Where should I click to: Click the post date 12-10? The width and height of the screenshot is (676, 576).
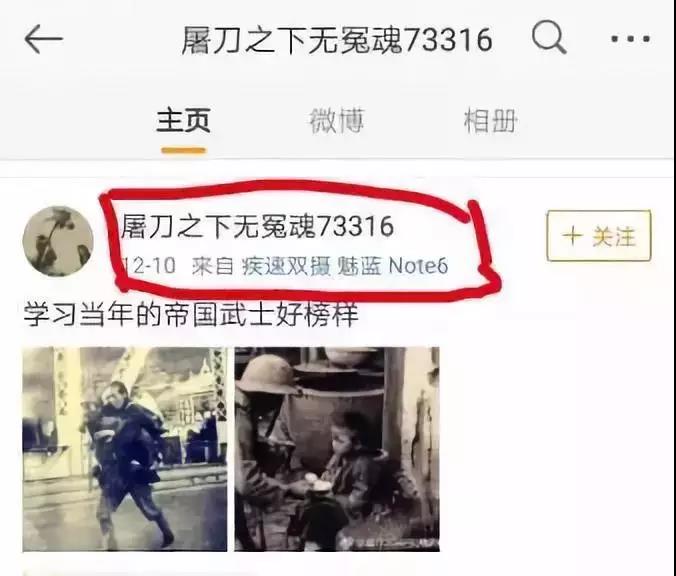[x=149, y=265]
